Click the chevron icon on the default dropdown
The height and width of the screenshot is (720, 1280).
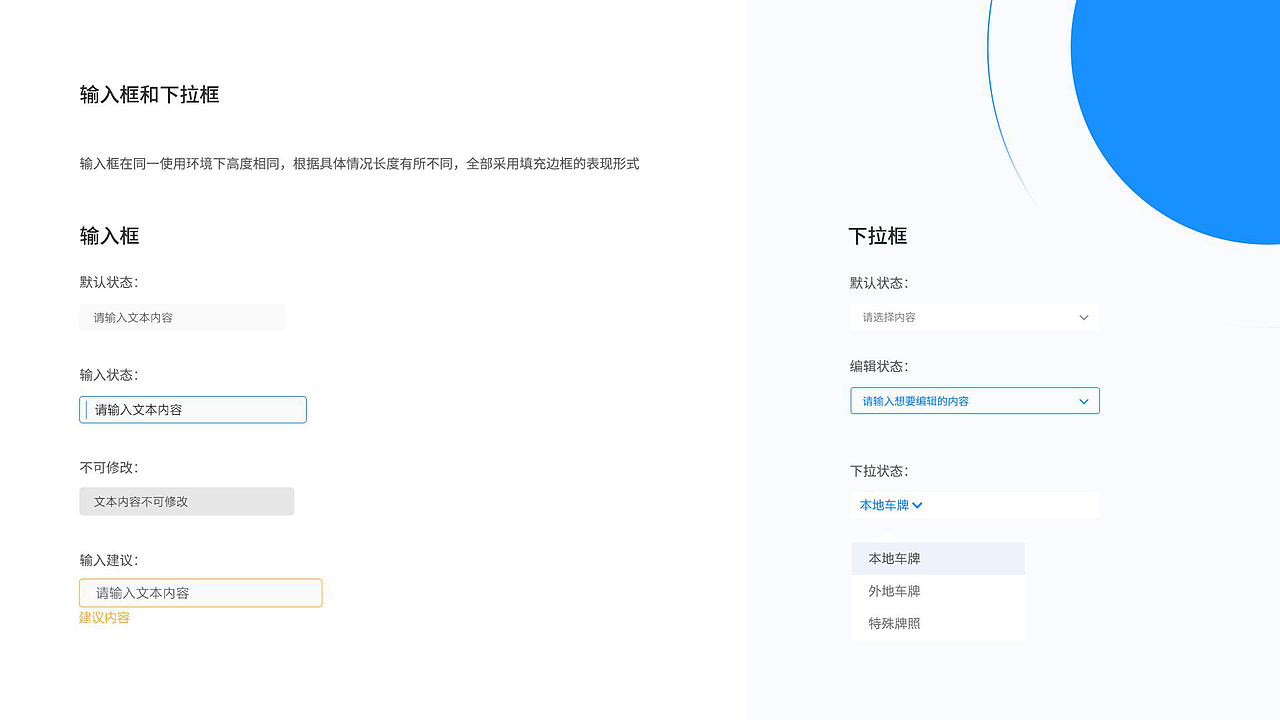coord(1083,317)
